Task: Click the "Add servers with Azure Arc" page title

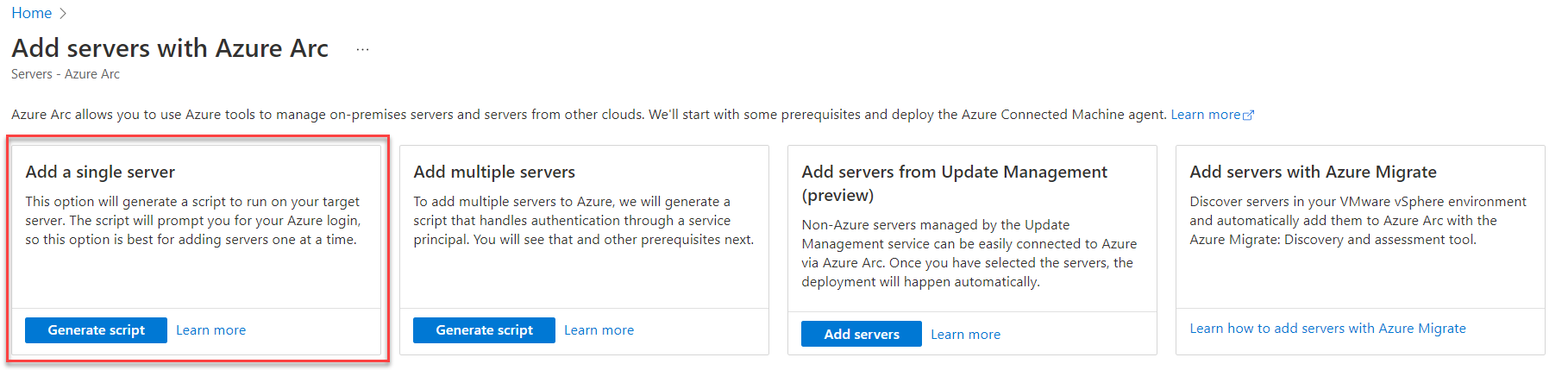Action: pyautogui.click(x=170, y=48)
